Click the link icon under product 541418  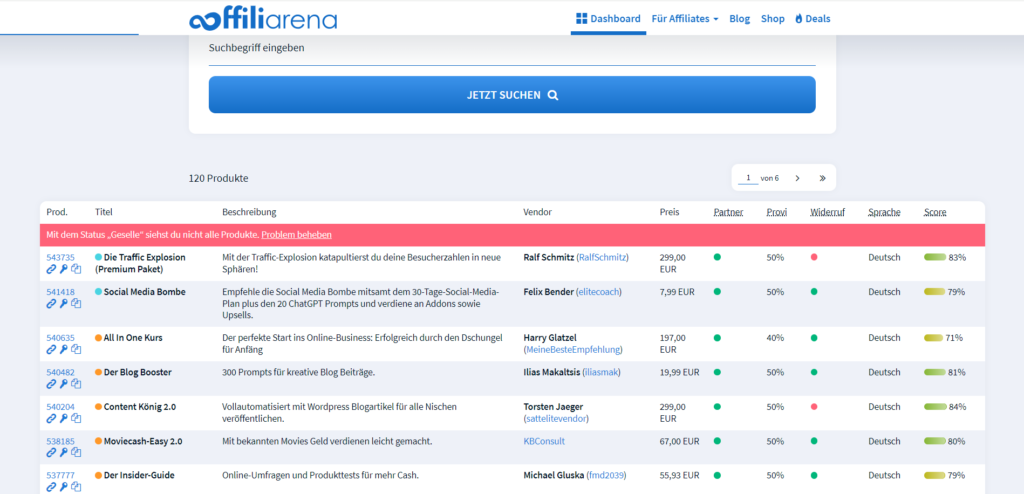coord(51,303)
